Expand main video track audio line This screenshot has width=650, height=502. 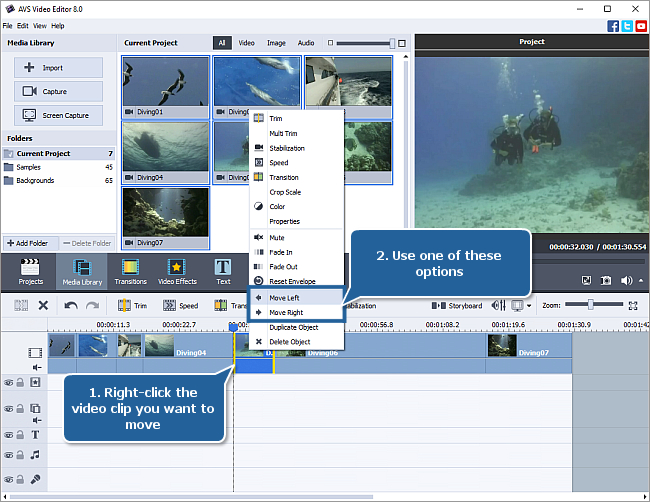point(37,367)
